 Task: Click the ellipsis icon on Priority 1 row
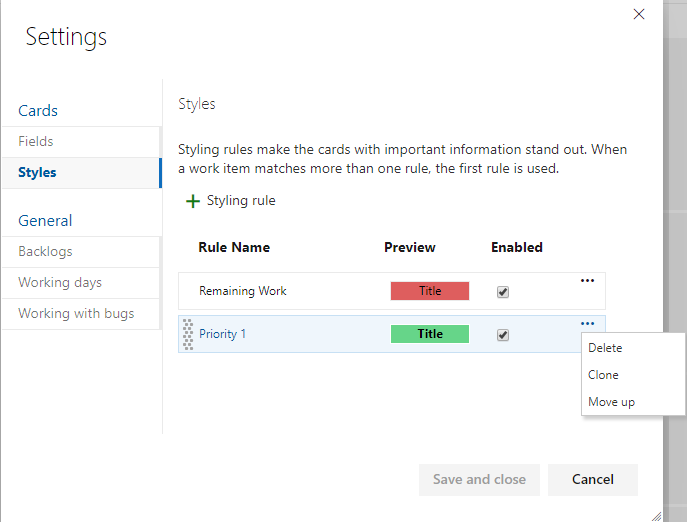(587, 323)
